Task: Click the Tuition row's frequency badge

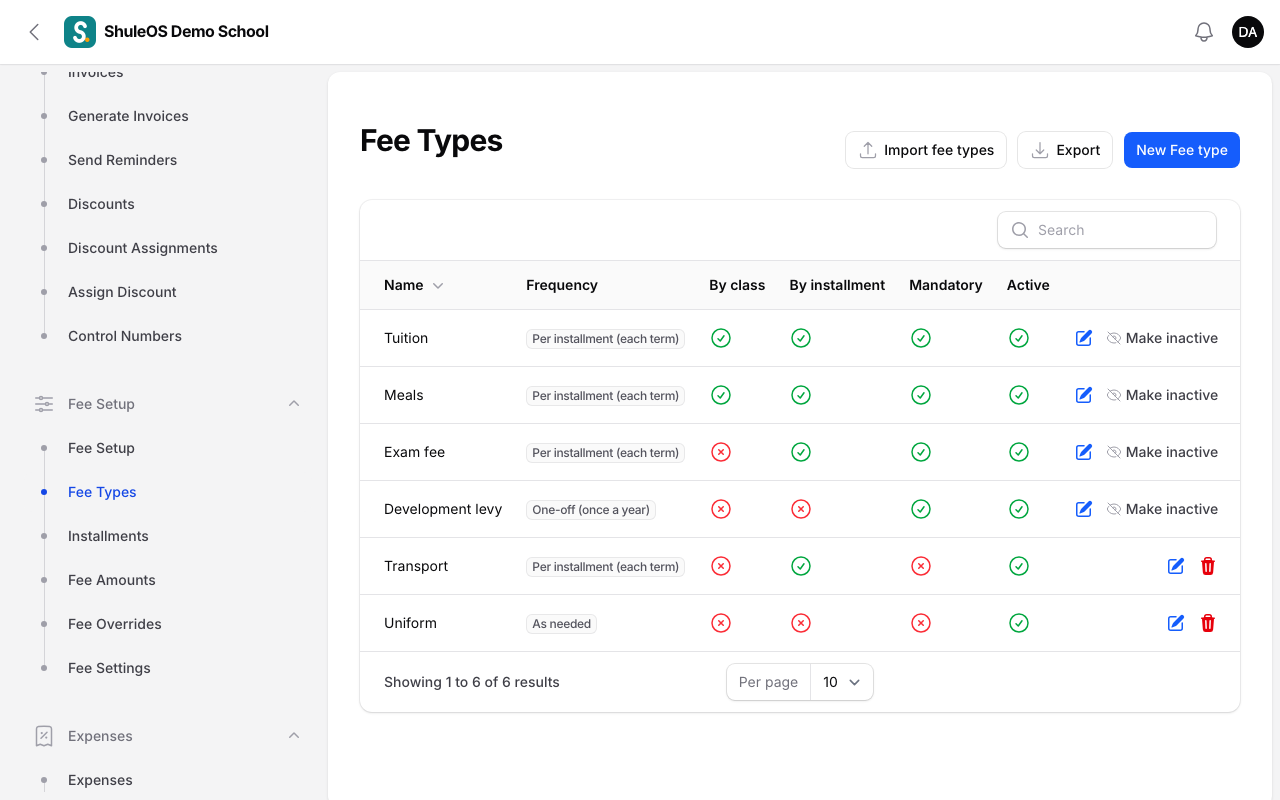Action: (x=605, y=339)
